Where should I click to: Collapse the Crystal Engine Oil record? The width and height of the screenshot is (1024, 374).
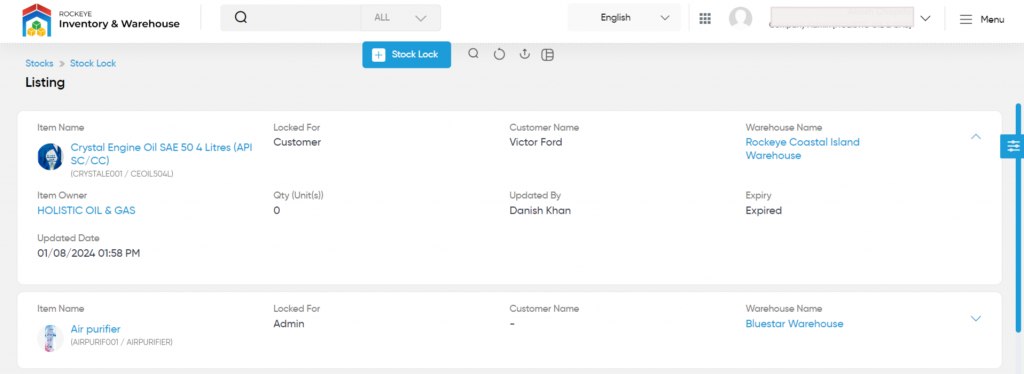[x=976, y=136]
